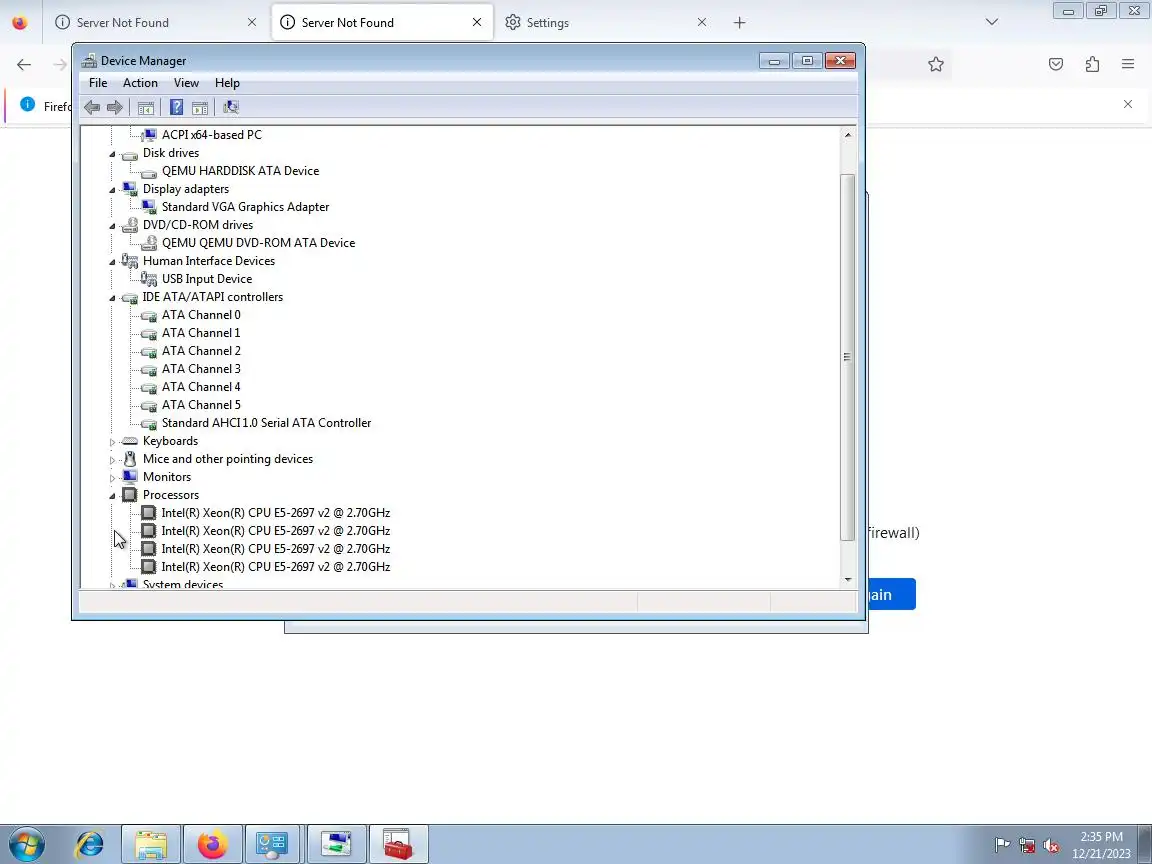This screenshot has width=1152, height=864.
Task: Click the red toolbox taskbar icon
Action: [x=397, y=844]
